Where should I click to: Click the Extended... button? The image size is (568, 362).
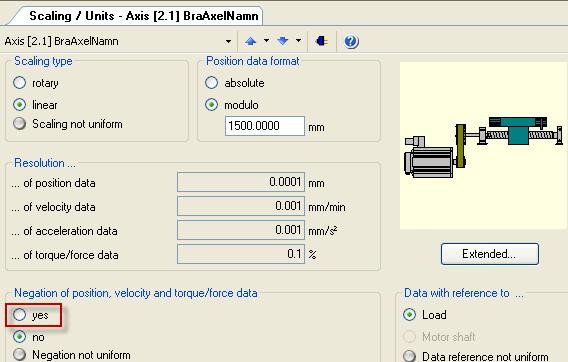(x=489, y=254)
